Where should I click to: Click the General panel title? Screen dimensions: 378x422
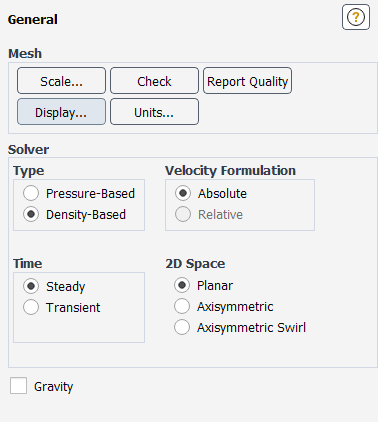(x=33, y=19)
